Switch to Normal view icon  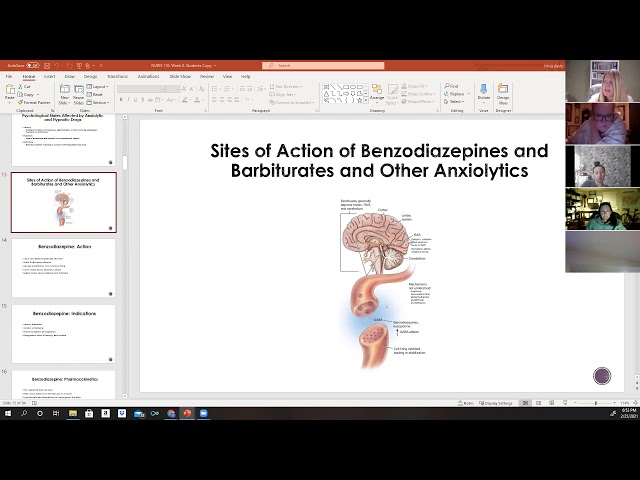click(525, 403)
